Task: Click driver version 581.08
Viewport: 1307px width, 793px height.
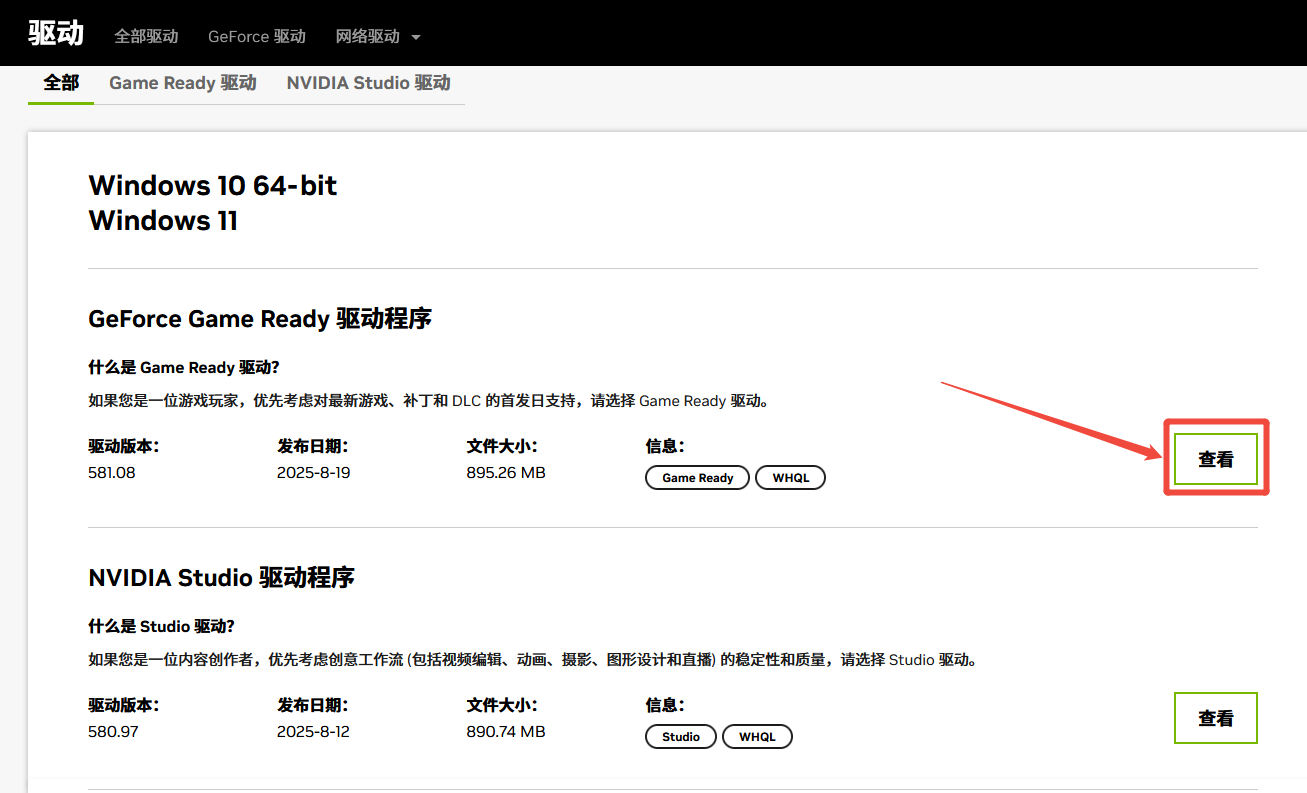Action: tap(112, 472)
